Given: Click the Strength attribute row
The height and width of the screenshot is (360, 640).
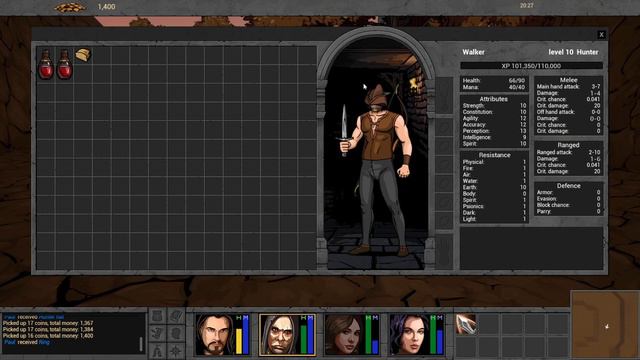Looking at the screenshot, I should pyautogui.click(x=494, y=105).
